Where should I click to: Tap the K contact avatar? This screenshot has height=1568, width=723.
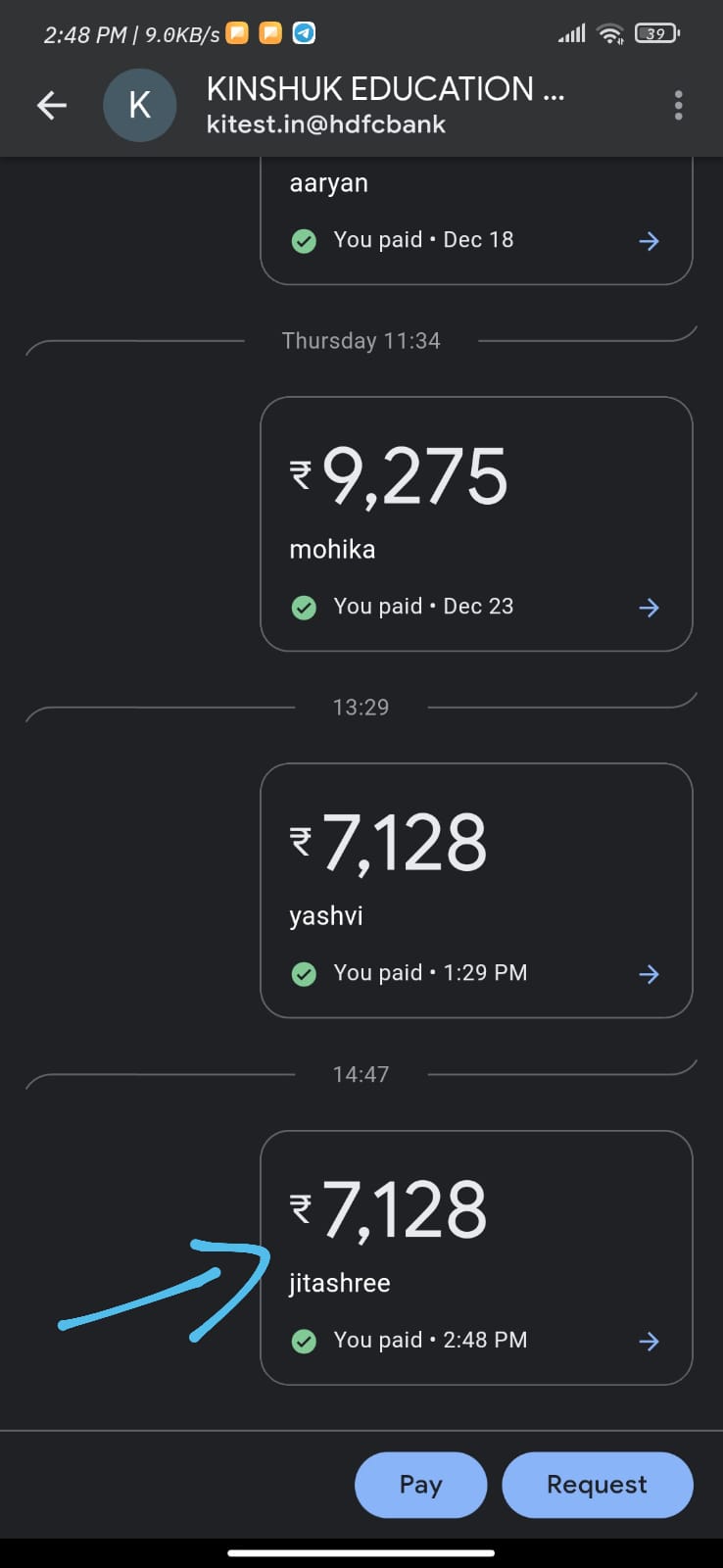[140, 105]
